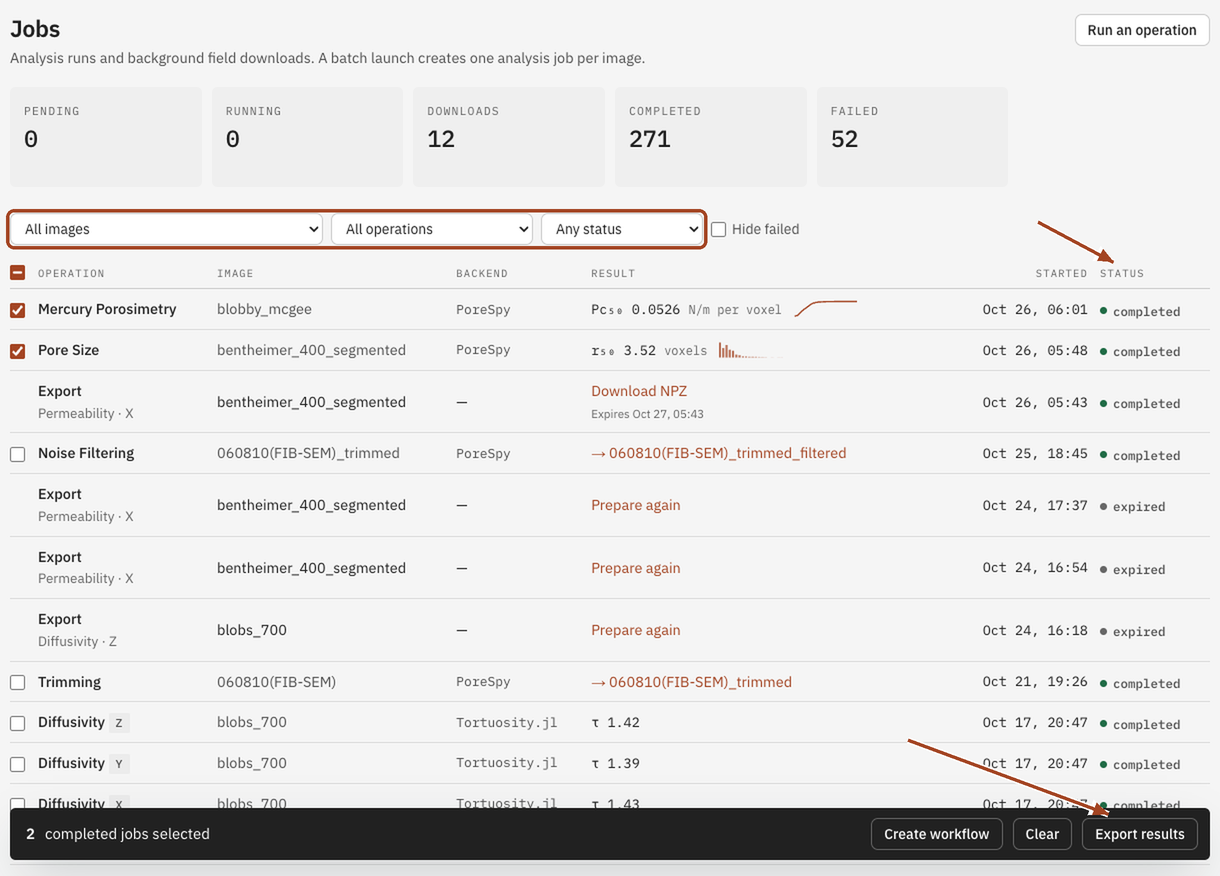Click the Running count card
Screen dimensions: 1220x876
coord(307,136)
